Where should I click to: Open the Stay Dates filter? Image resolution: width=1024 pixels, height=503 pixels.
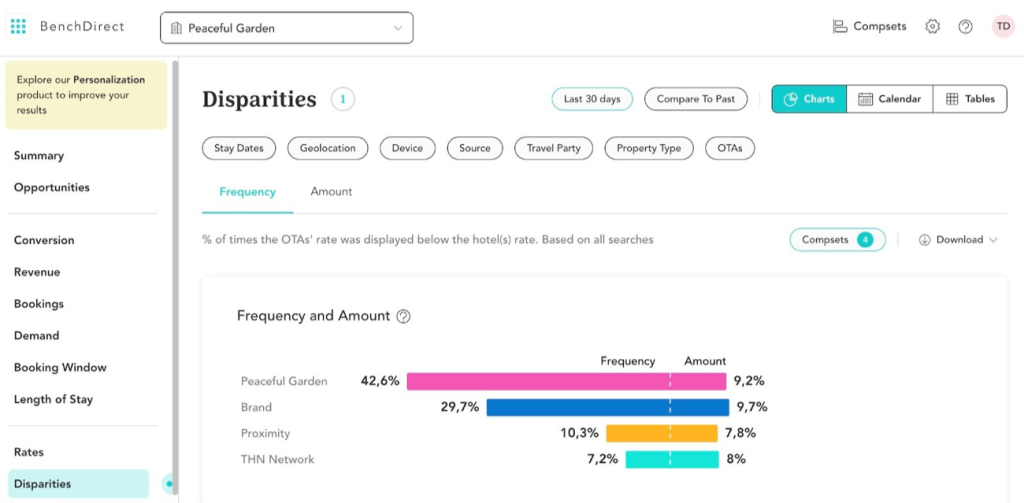[x=239, y=148]
